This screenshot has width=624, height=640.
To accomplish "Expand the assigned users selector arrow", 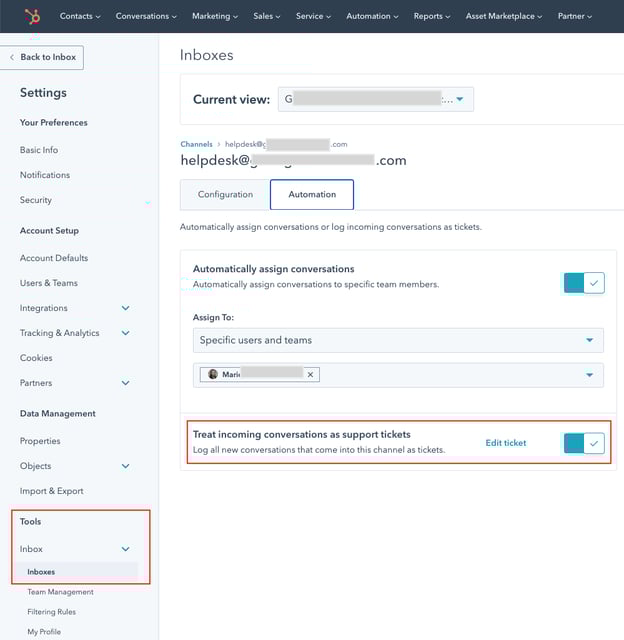I will (x=588, y=375).
